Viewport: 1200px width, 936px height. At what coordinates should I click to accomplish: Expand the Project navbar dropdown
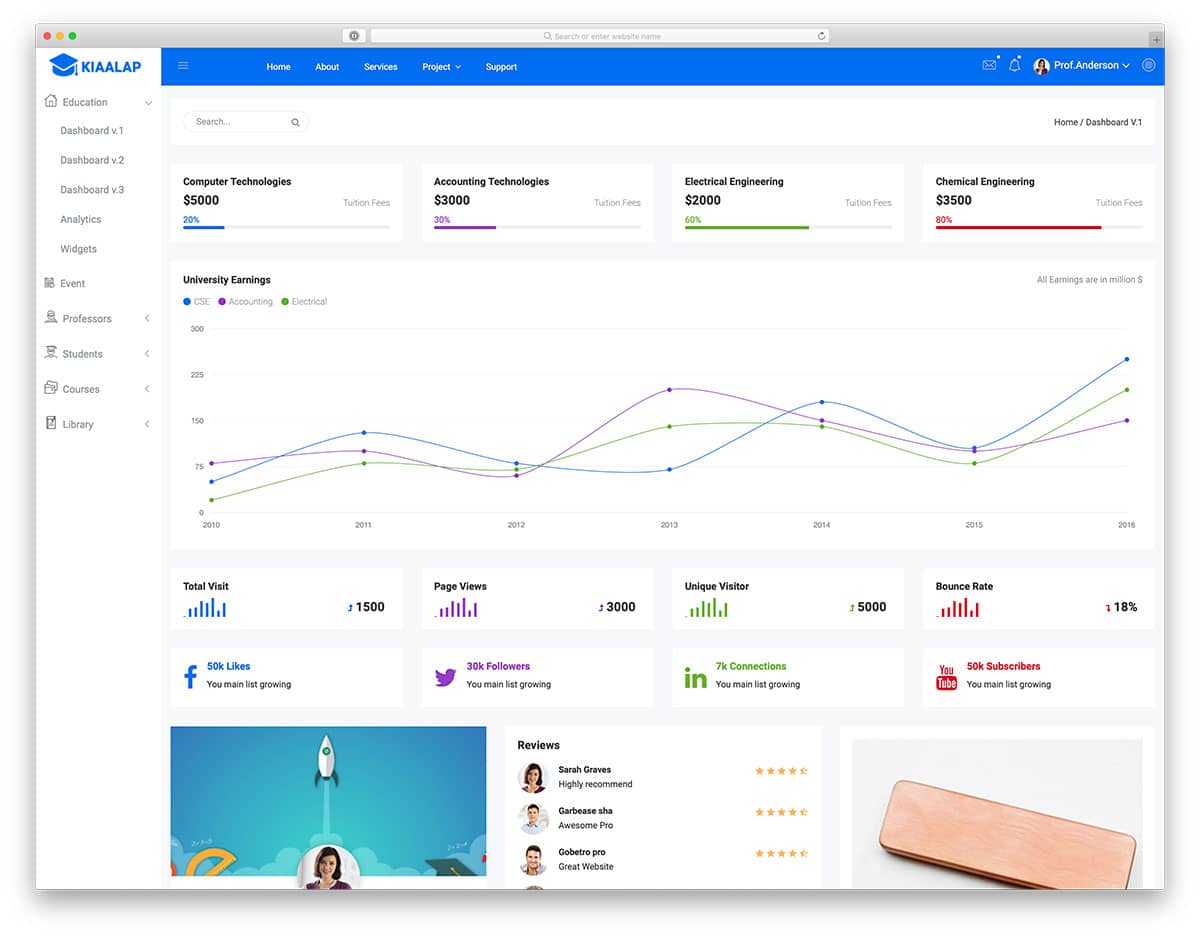point(441,66)
